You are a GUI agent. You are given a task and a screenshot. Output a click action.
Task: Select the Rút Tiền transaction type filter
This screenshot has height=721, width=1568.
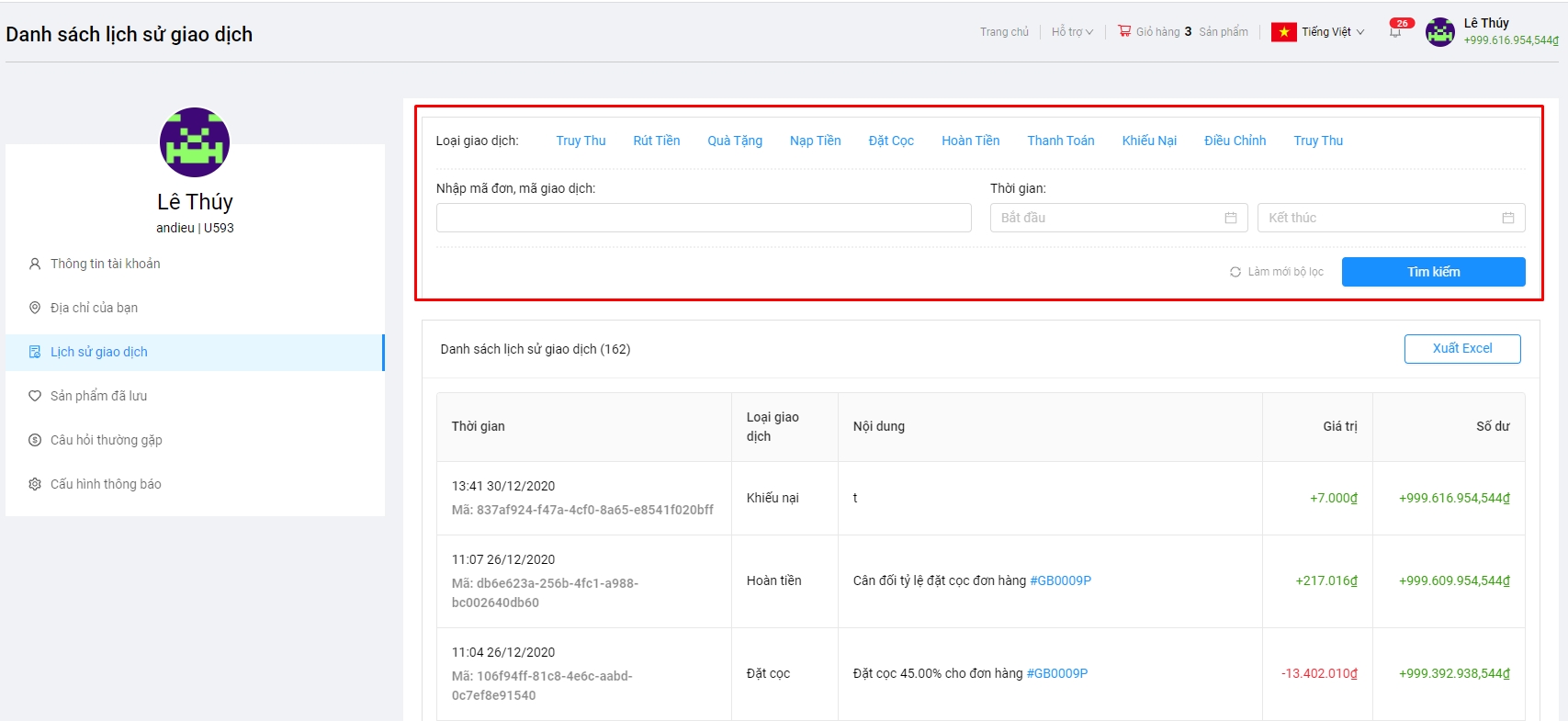(656, 141)
